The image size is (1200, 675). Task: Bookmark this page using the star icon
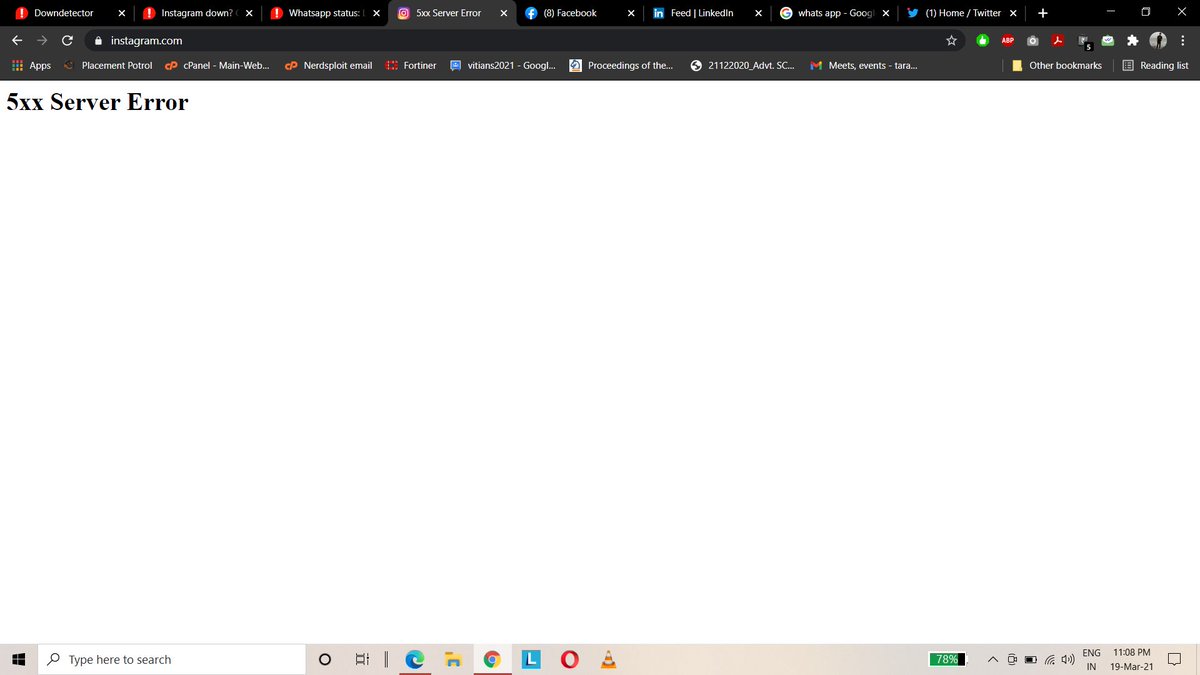click(x=951, y=40)
